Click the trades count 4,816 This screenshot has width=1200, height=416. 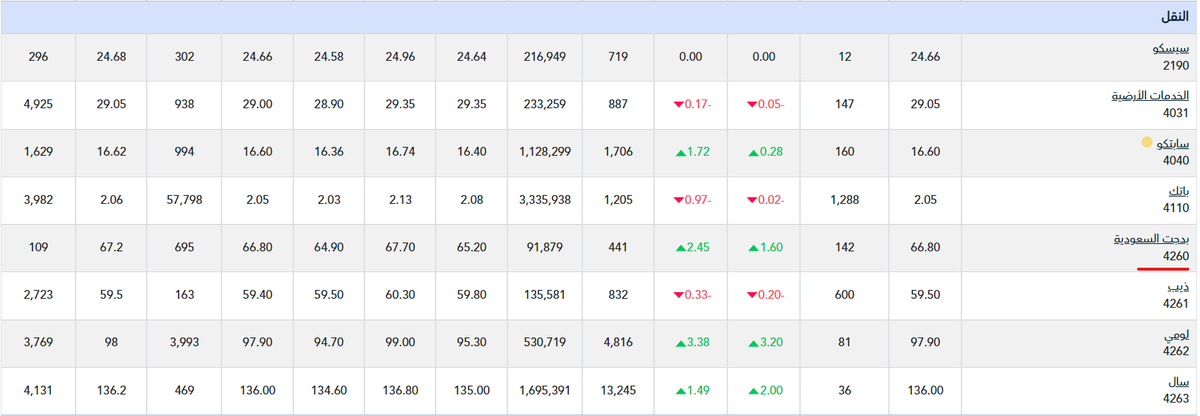(617, 343)
